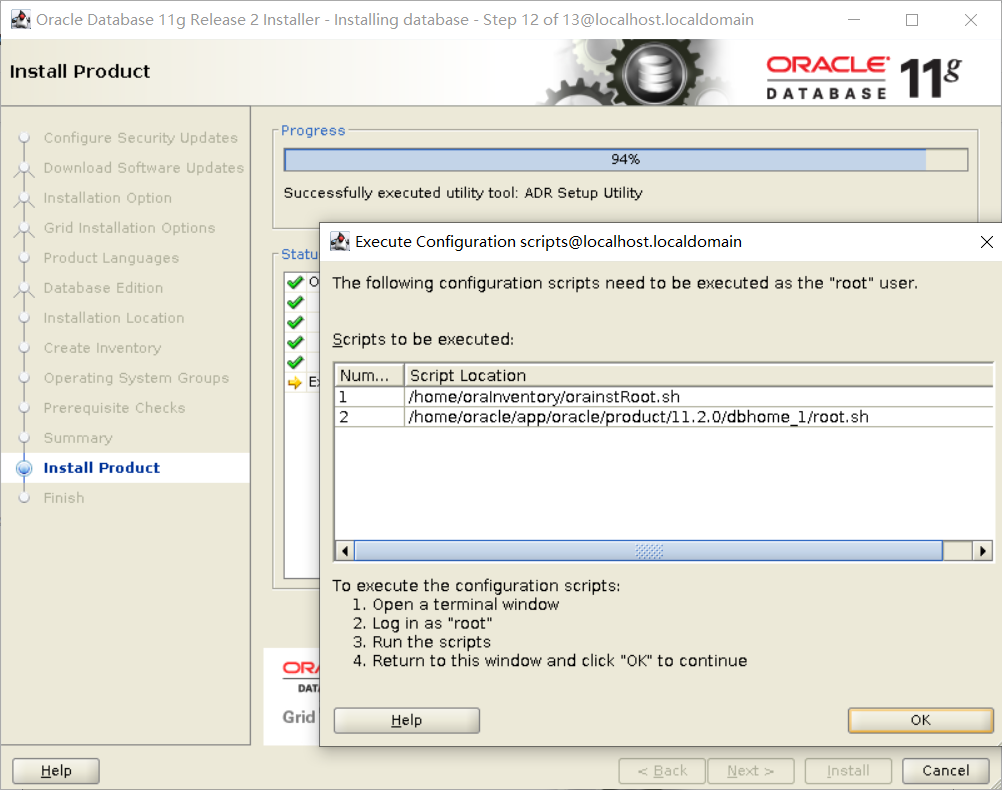This screenshot has height=790, width=1002.
Task: Maximize the installer window
Action: pos(912,20)
